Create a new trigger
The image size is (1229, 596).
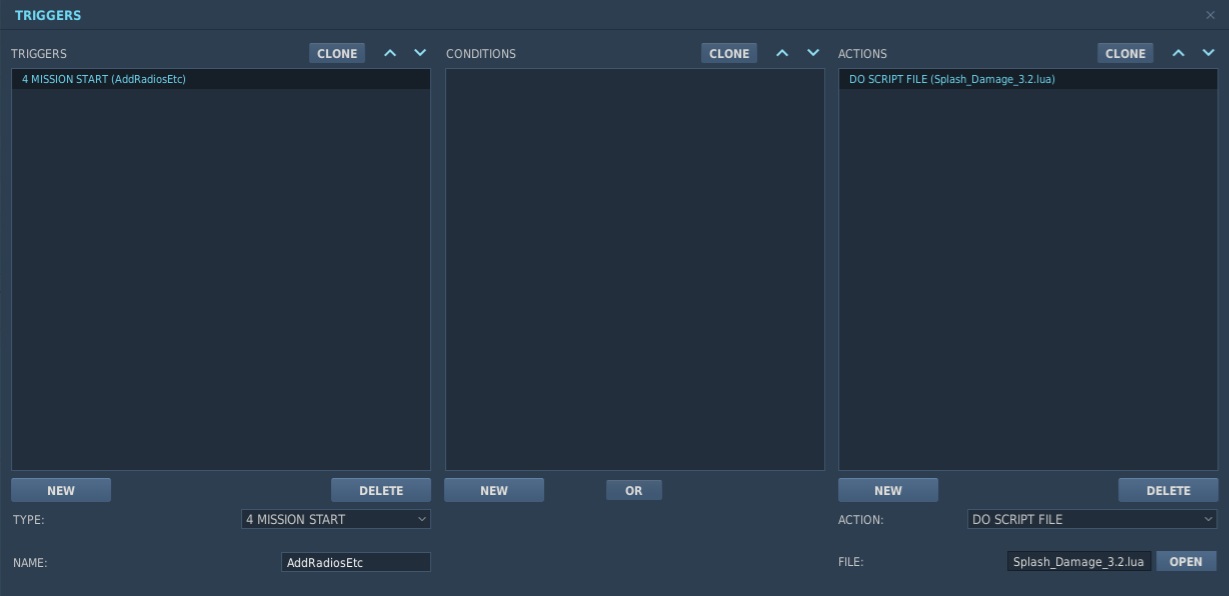[61, 490]
